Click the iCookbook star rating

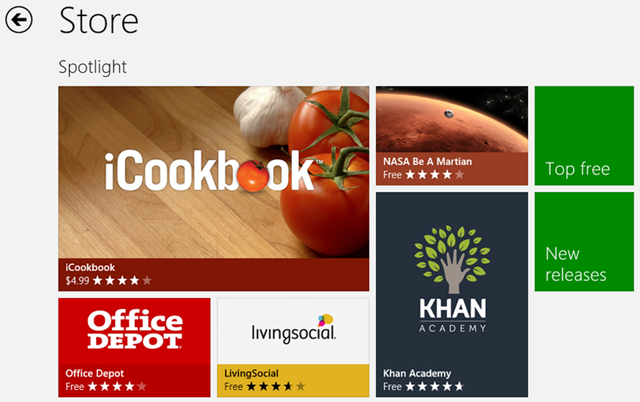122,281
